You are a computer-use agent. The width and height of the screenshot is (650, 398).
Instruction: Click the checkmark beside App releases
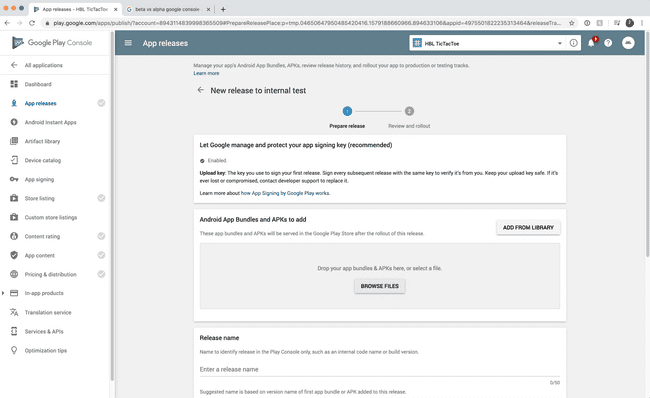(x=101, y=103)
